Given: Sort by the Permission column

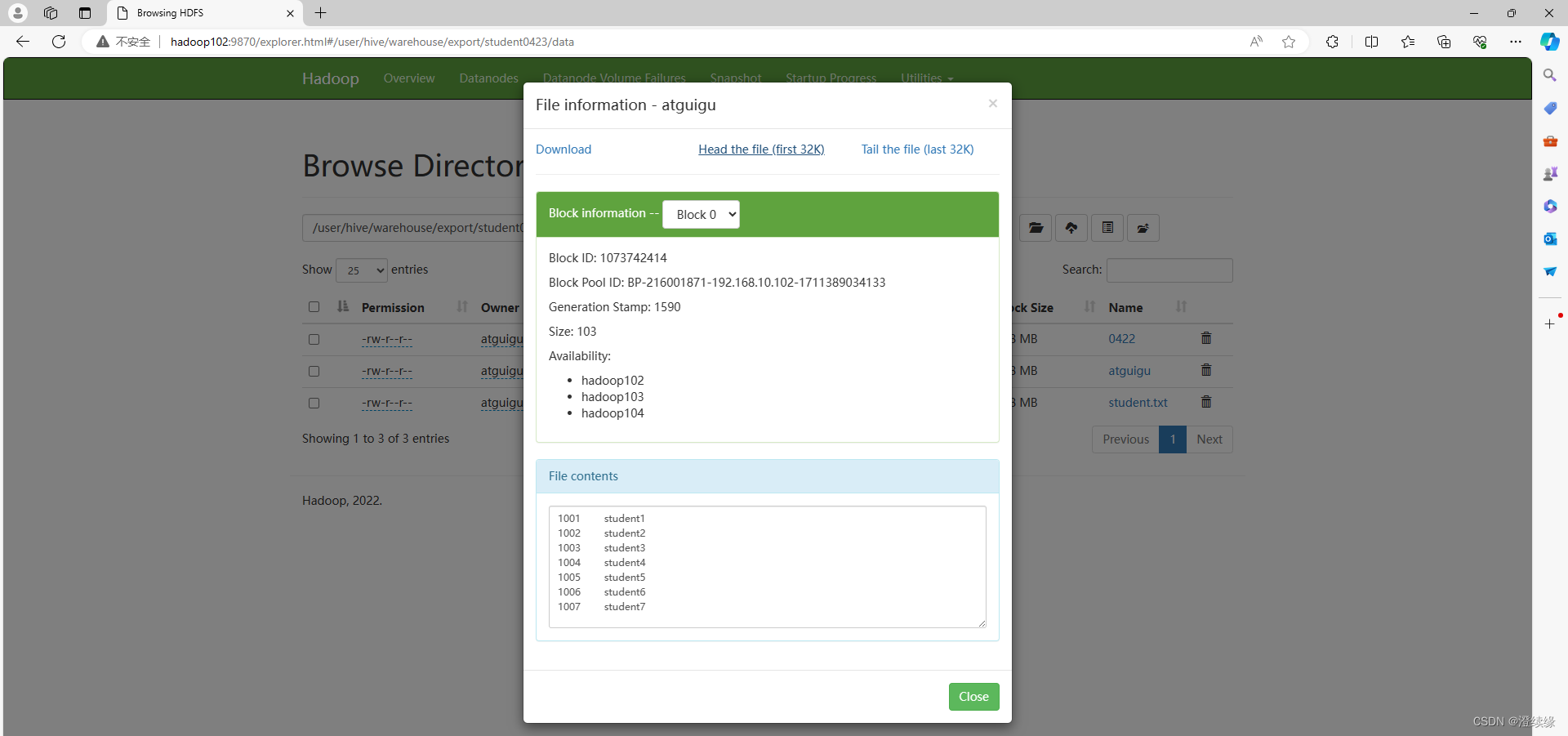Looking at the screenshot, I should tap(393, 308).
